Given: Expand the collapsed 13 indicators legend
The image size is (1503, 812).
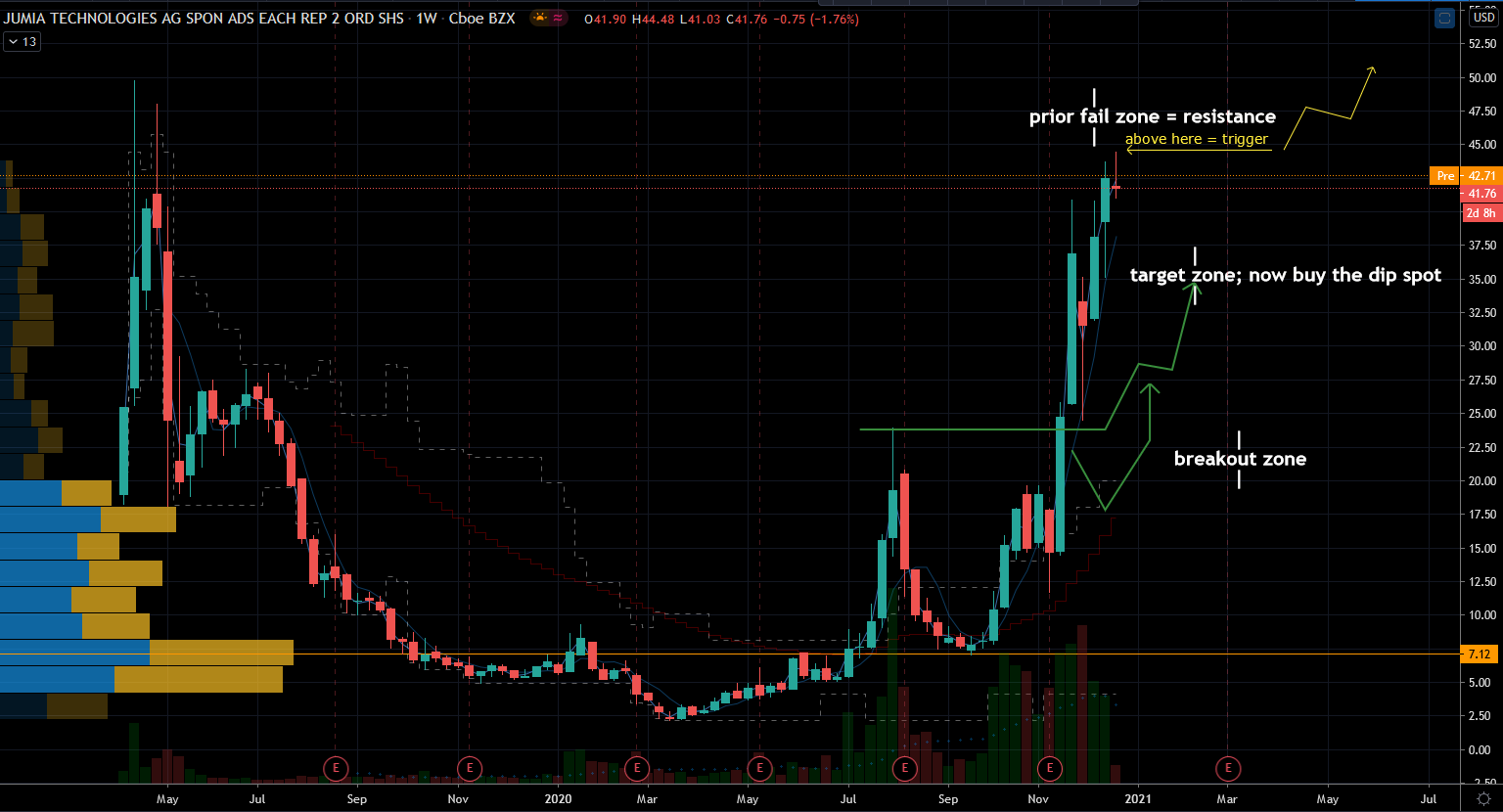Looking at the screenshot, I should pos(23,42).
